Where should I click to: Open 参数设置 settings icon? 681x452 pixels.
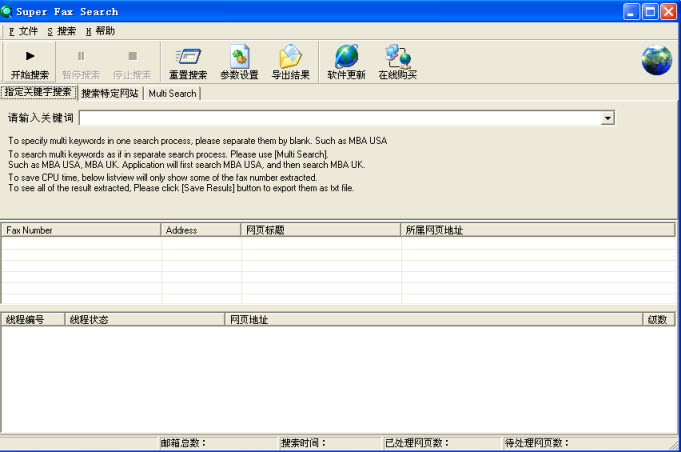[239, 56]
